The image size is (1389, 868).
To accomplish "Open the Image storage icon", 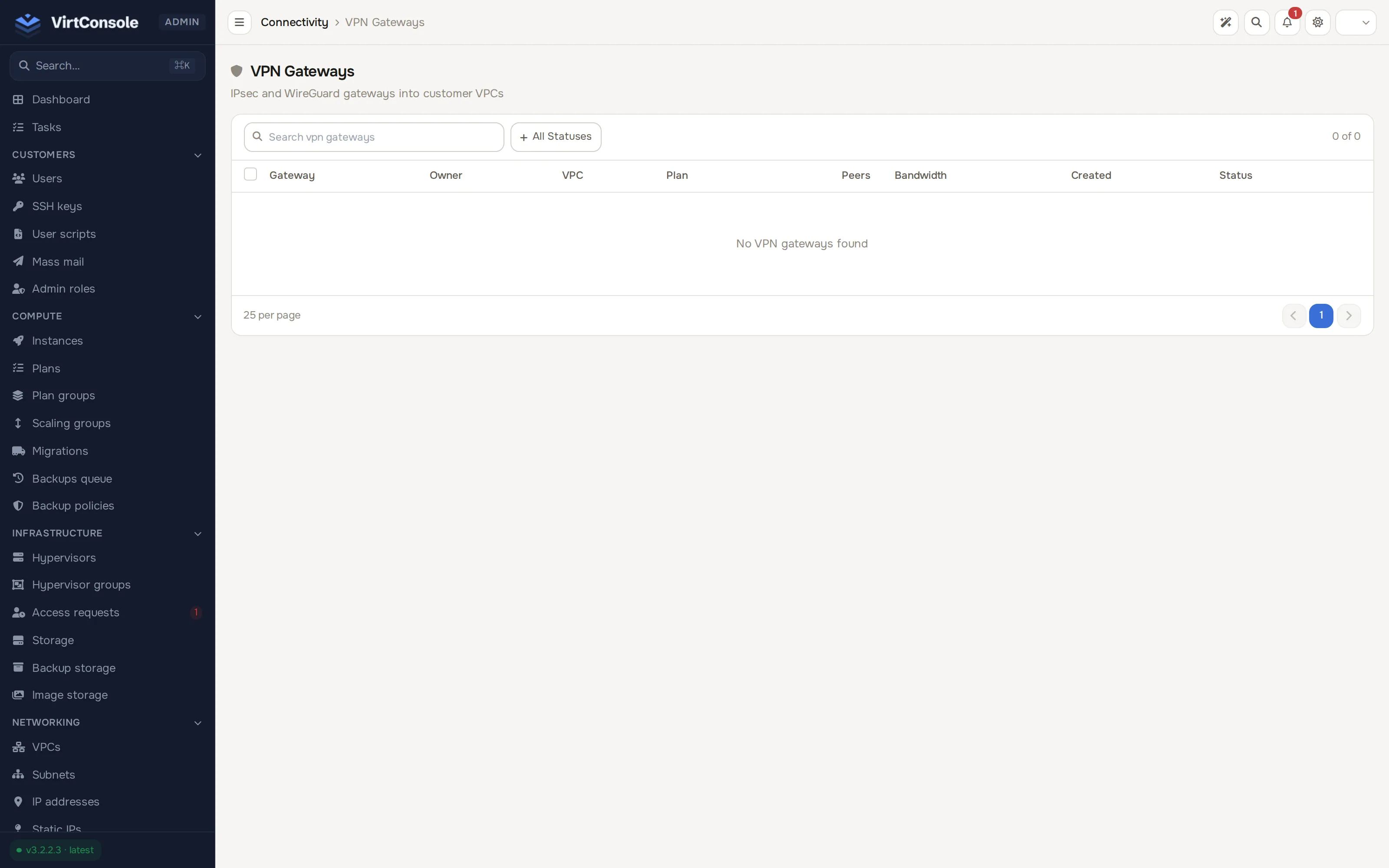I will click(18, 695).
